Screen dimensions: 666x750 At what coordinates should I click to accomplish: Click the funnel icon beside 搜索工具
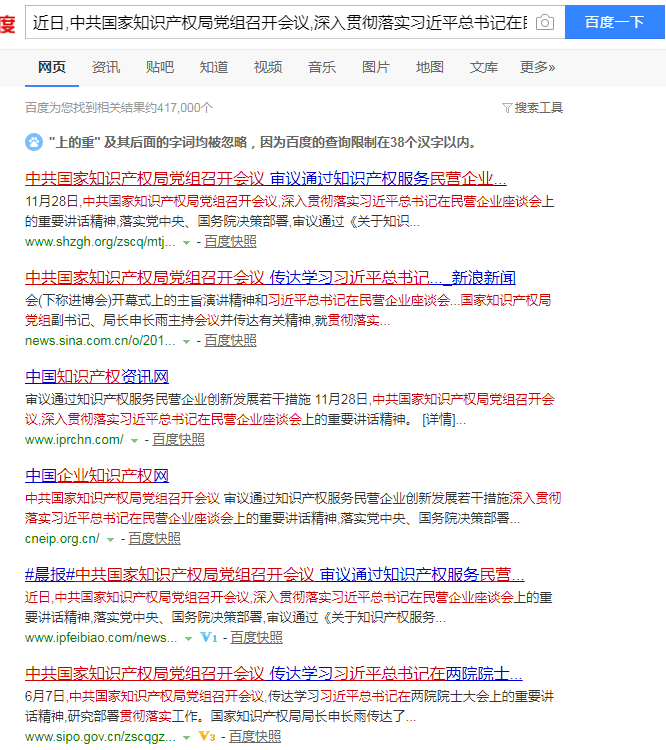[x=507, y=108]
